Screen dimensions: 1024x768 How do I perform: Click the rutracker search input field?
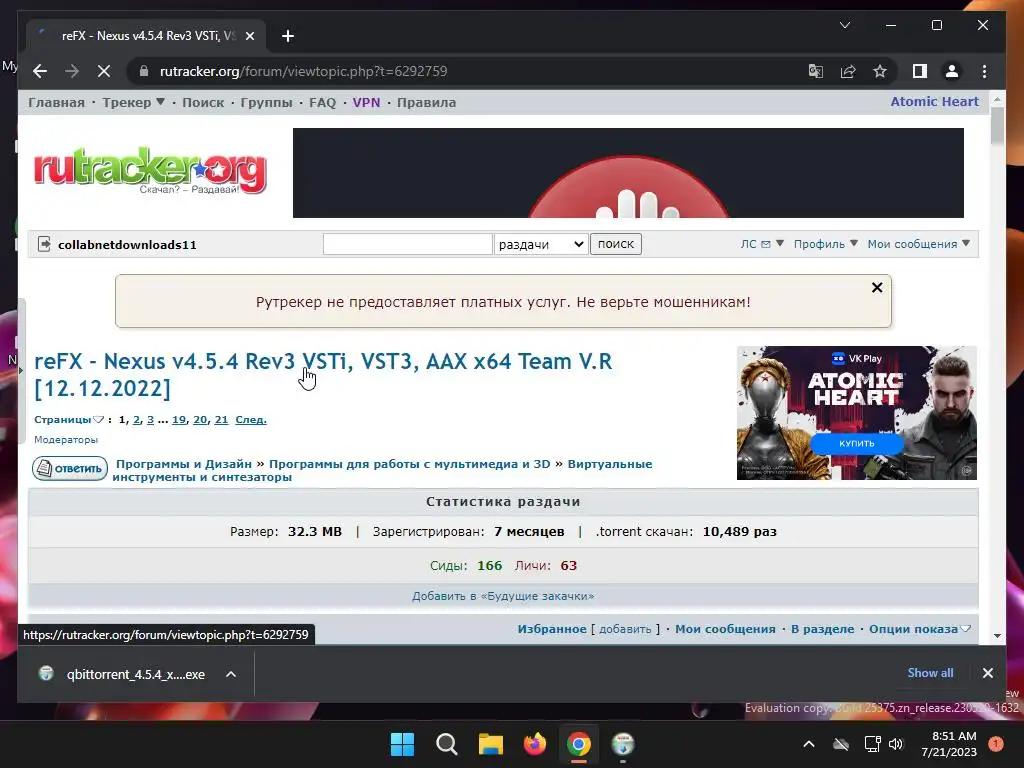(x=408, y=244)
